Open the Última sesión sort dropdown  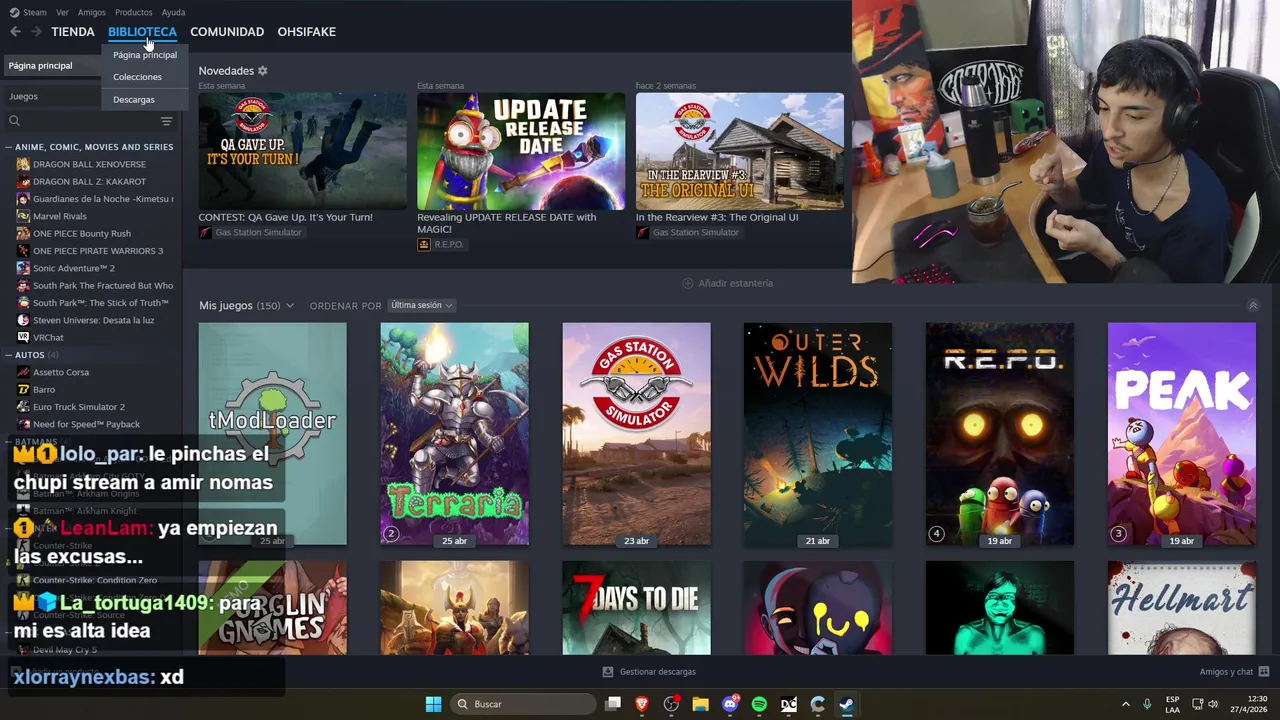pos(421,305)
